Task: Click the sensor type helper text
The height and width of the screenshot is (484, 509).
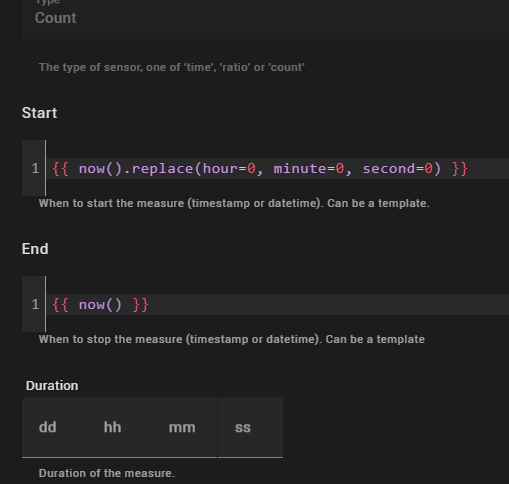Action: (x=172, y=67)
